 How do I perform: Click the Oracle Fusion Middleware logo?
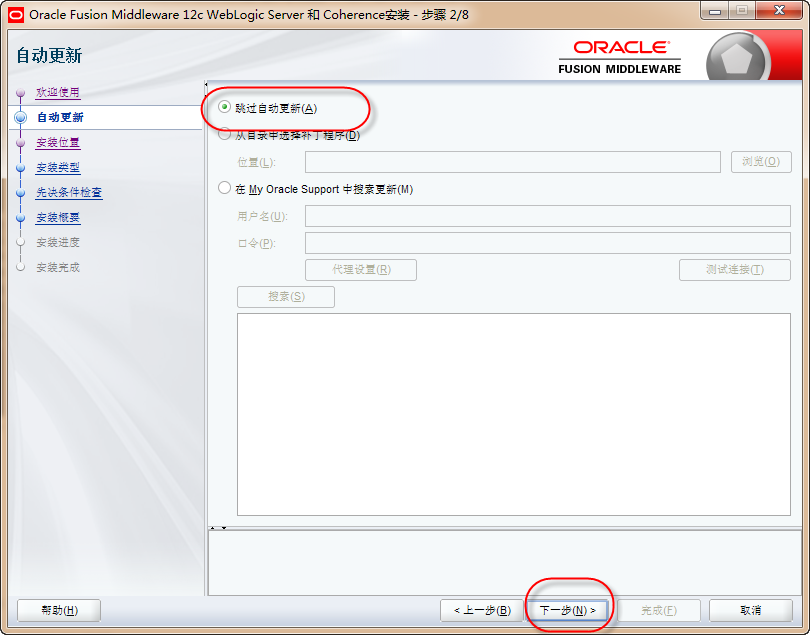click(x=619, y=57)
